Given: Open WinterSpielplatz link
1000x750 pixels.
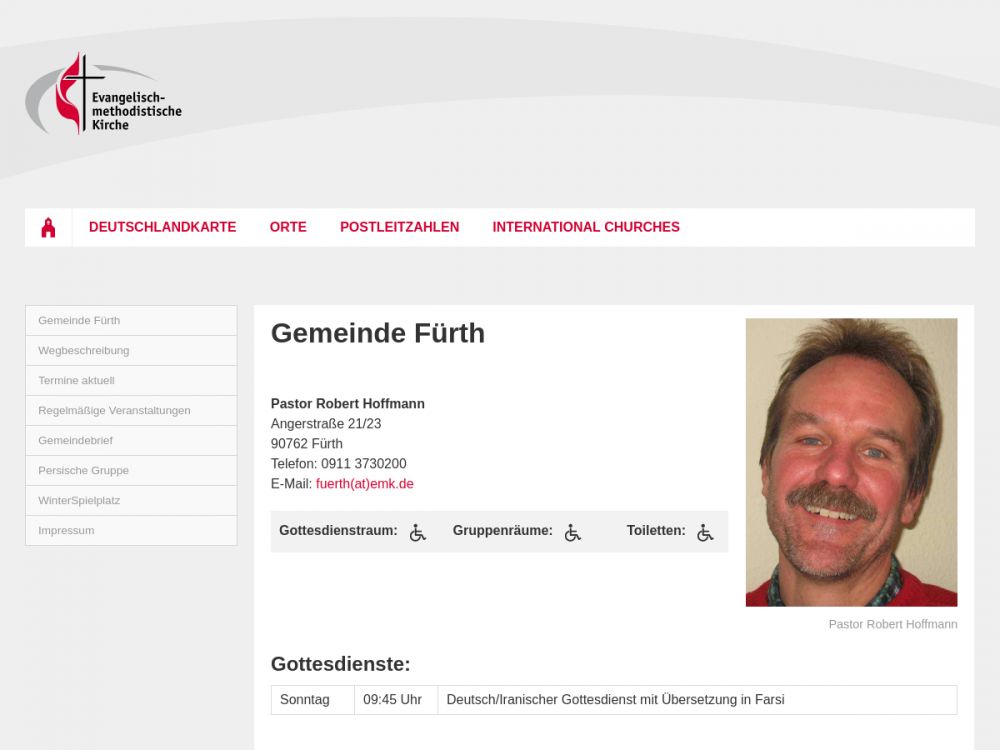Looking at the screenshot, I should (x=131, y=501).
